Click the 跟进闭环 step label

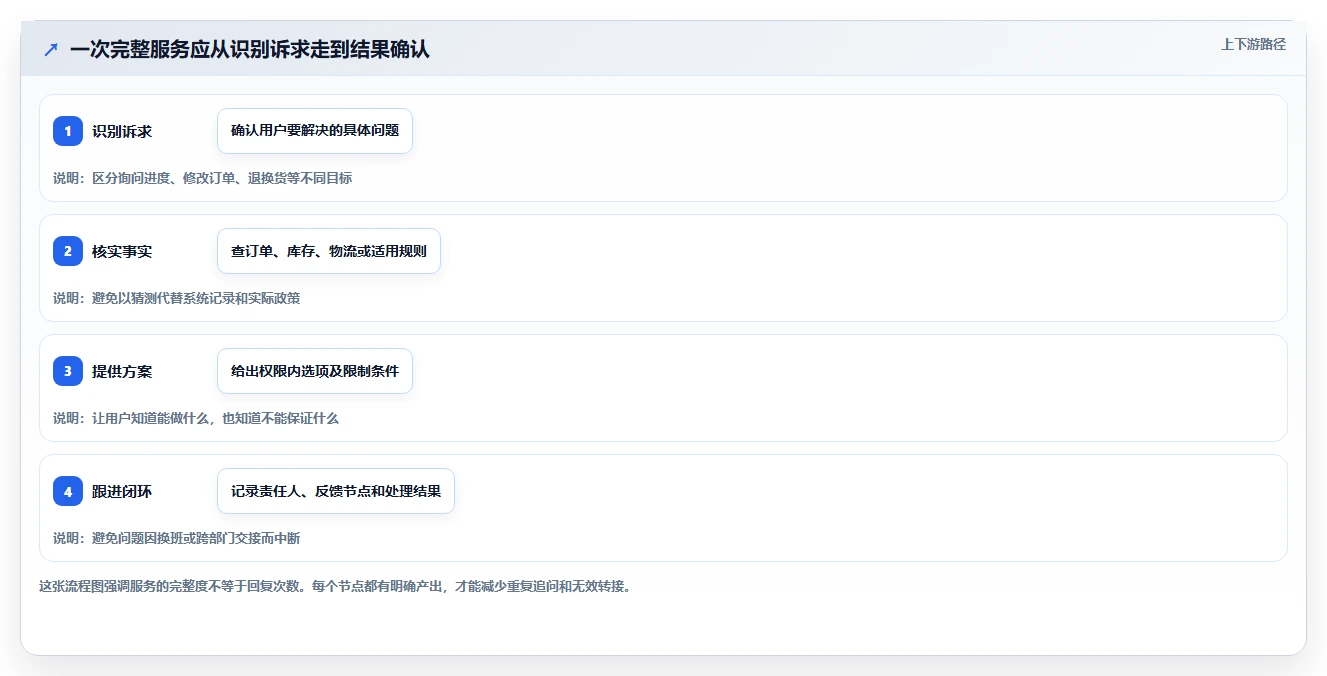122,491
